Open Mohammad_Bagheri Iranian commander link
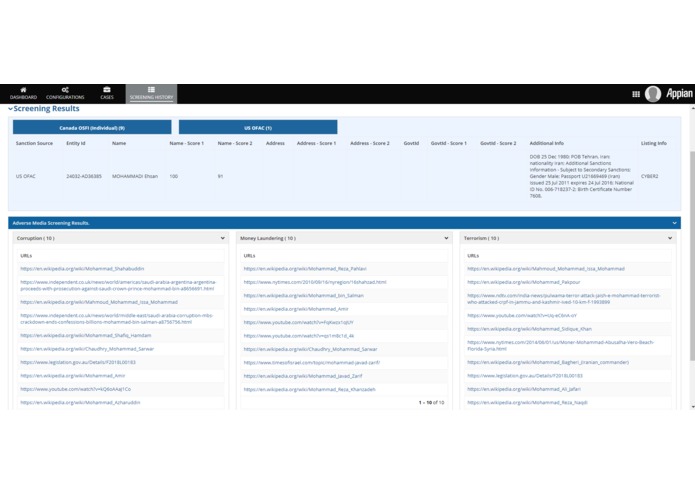Screen dimensions: 695x494 click(548, 362)
